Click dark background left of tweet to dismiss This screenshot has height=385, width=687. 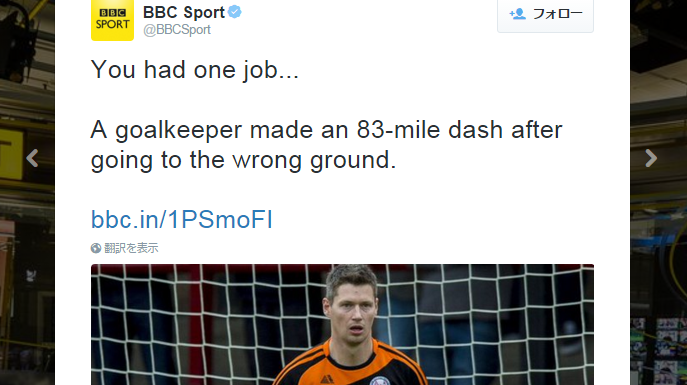click(27, 263)
